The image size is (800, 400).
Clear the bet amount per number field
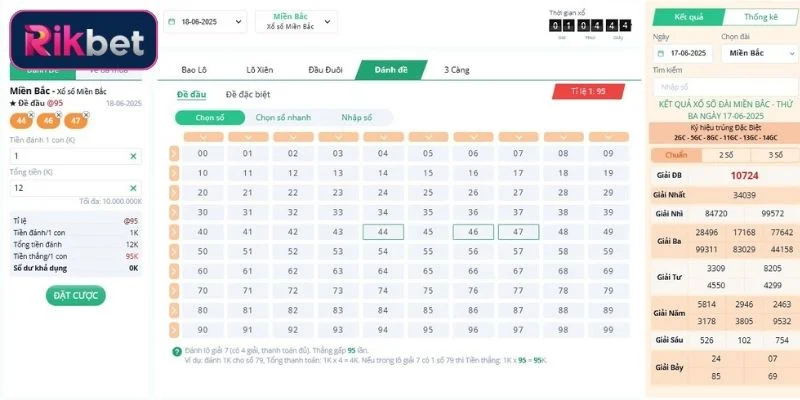coord(133,157)
